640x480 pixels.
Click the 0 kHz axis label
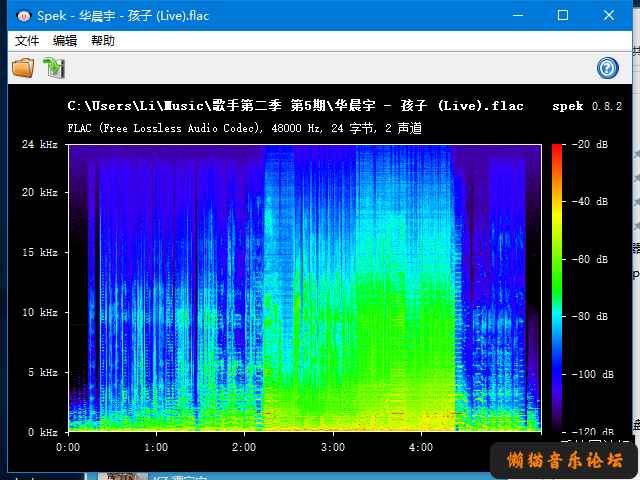click(x=42, y=432)
